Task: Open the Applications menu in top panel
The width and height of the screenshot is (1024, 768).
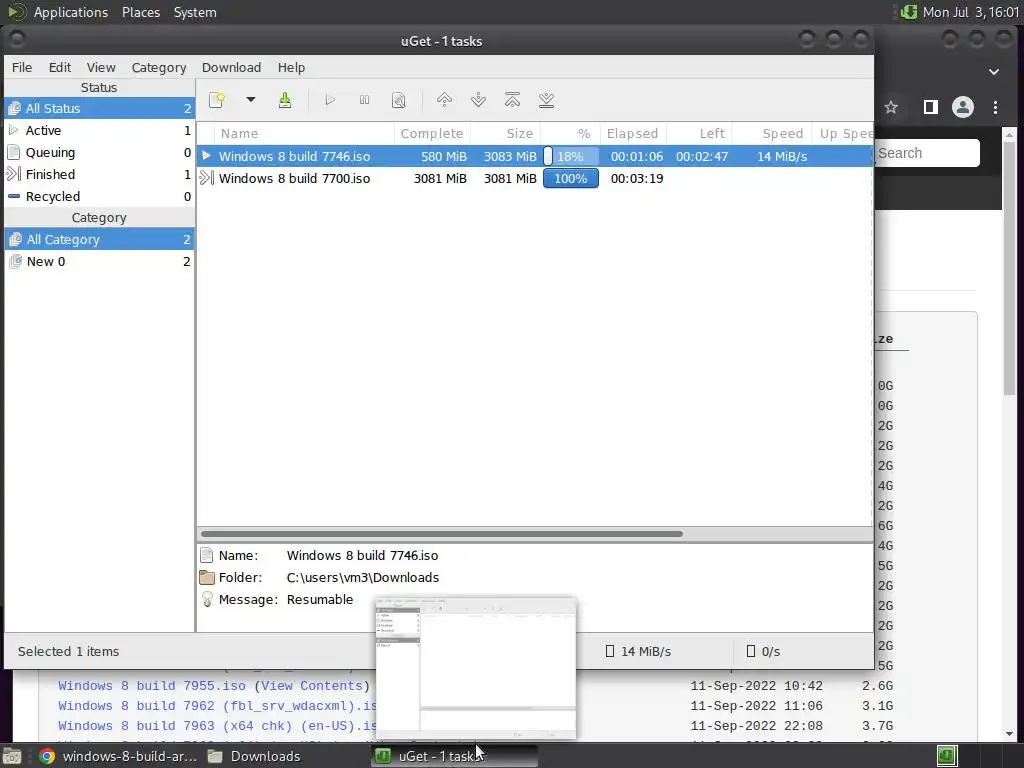Action: coord(71,12)
